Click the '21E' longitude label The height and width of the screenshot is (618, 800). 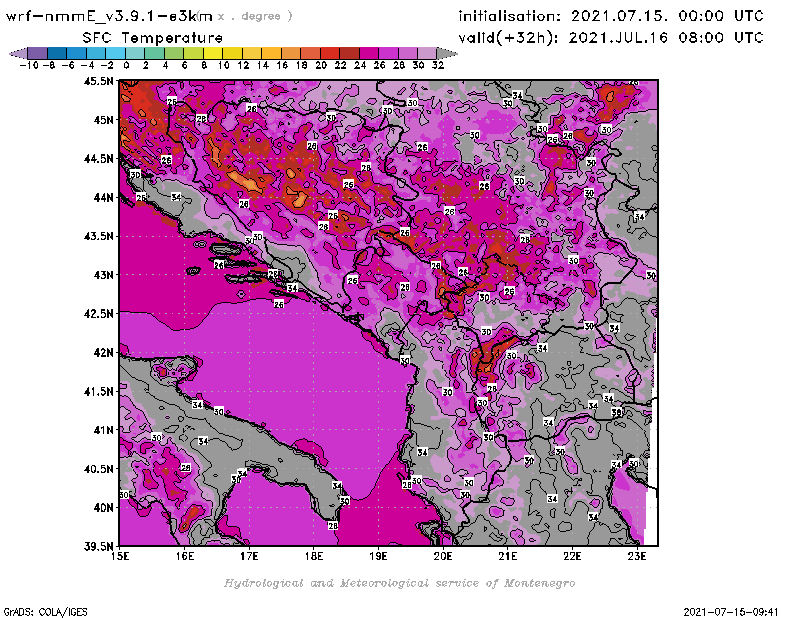(x=508, y=556)
